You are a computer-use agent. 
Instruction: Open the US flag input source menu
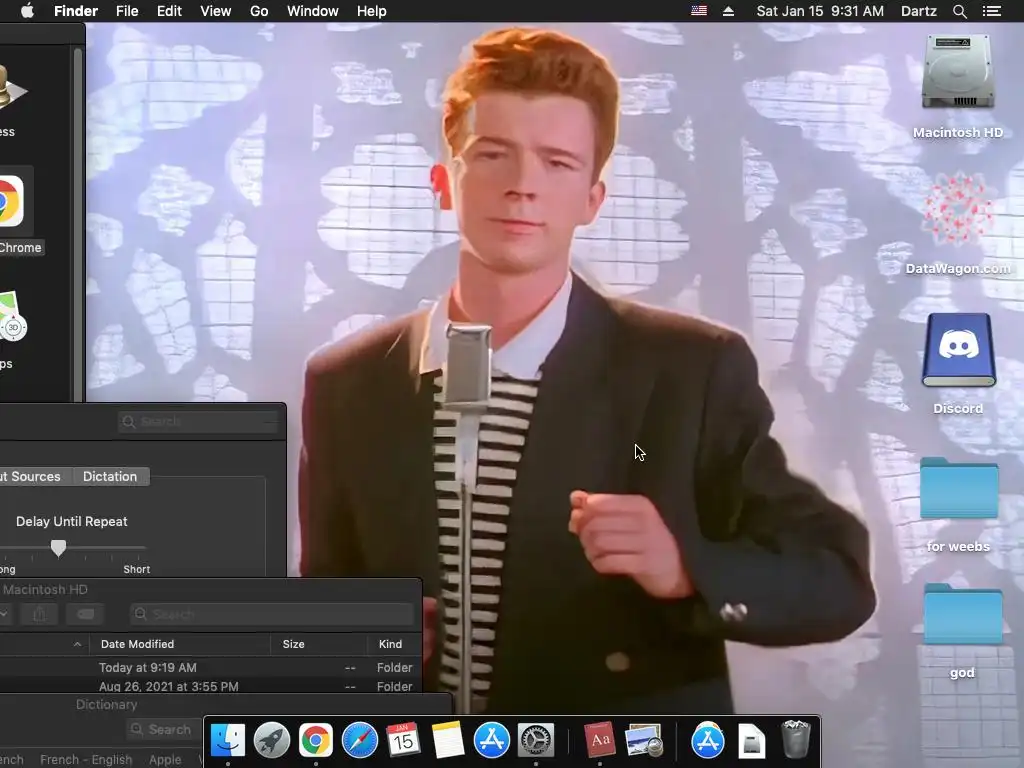(699, 11)
